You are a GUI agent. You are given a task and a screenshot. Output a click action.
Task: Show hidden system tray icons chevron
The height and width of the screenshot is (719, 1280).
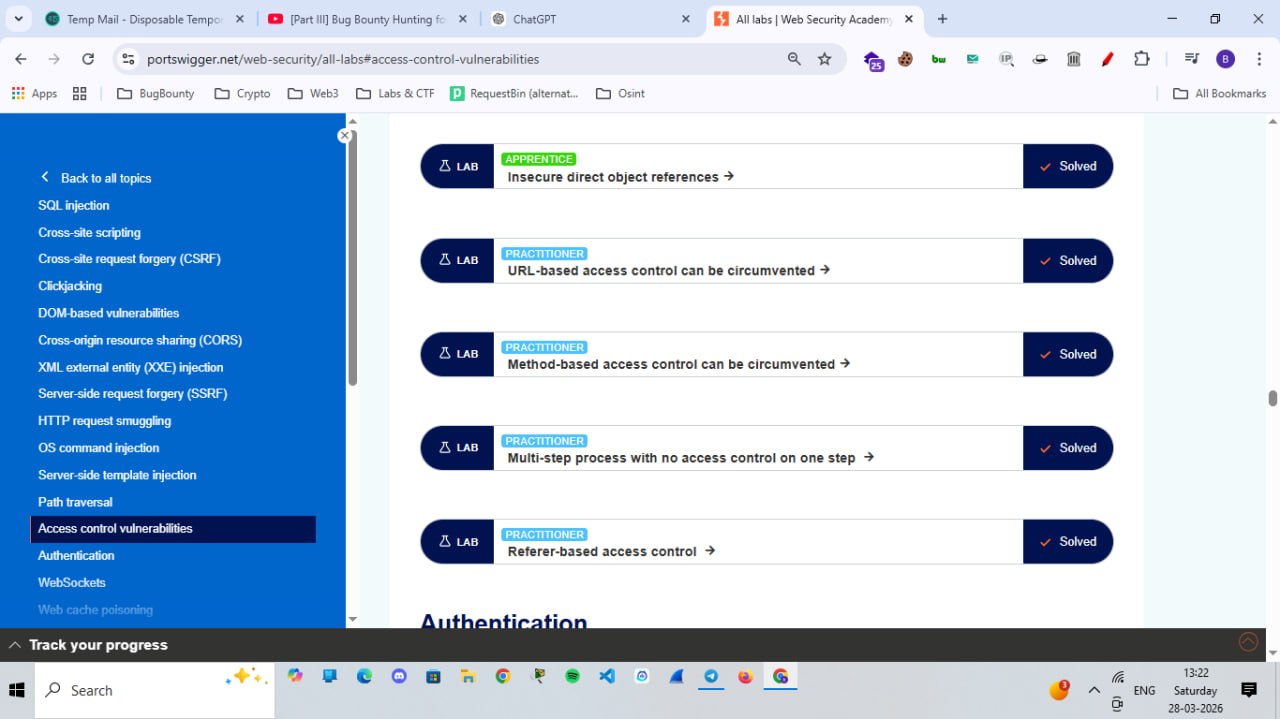tap(1094, 690)
